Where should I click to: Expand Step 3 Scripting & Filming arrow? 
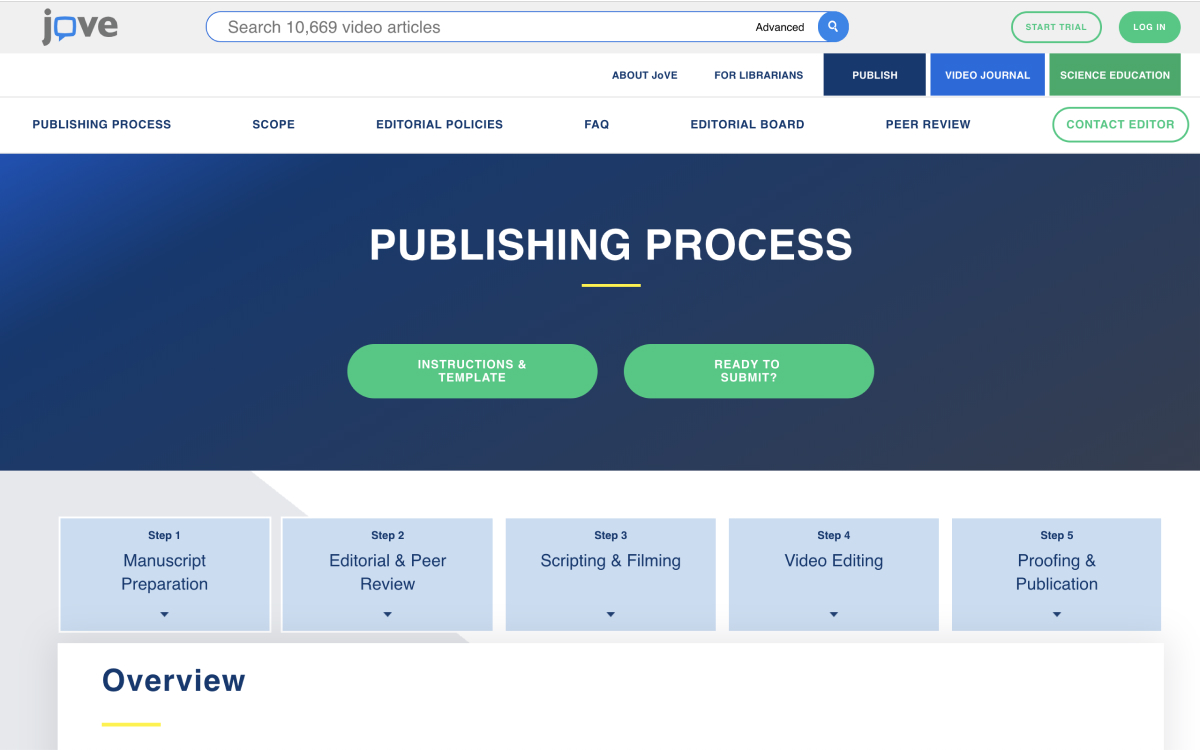point(611,614)
